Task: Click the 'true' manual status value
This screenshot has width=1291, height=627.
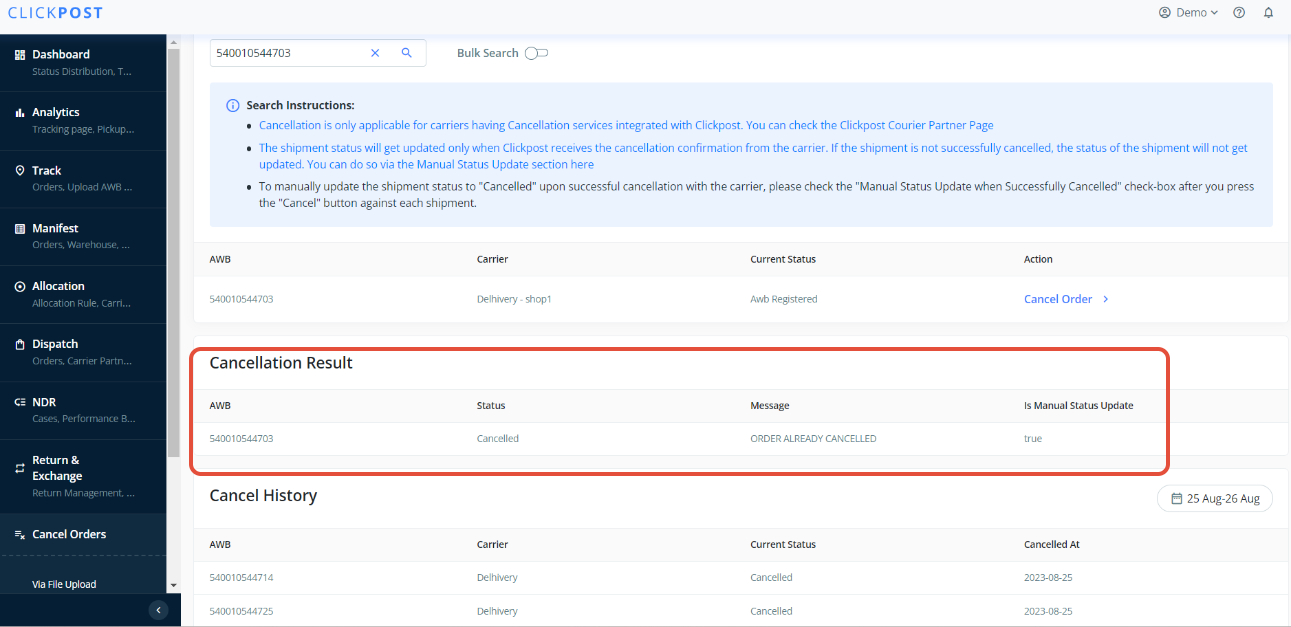Action: pos(1032,439)
